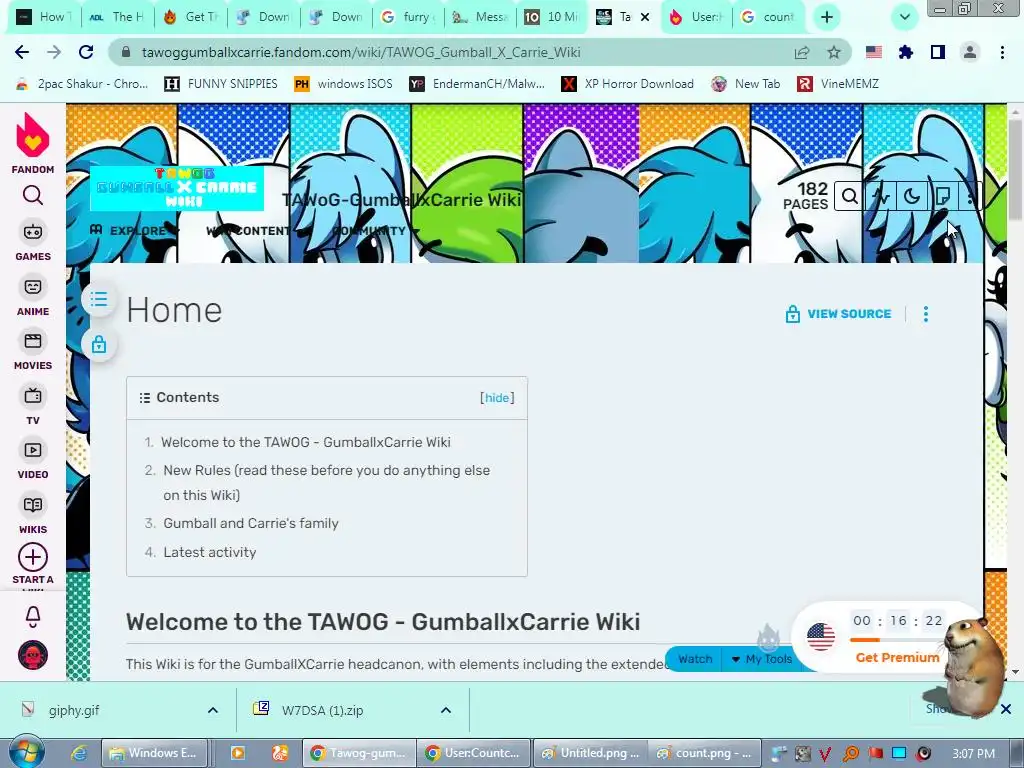
Task: Open the My Tools dropdown
Action: (x=761, y=659)
